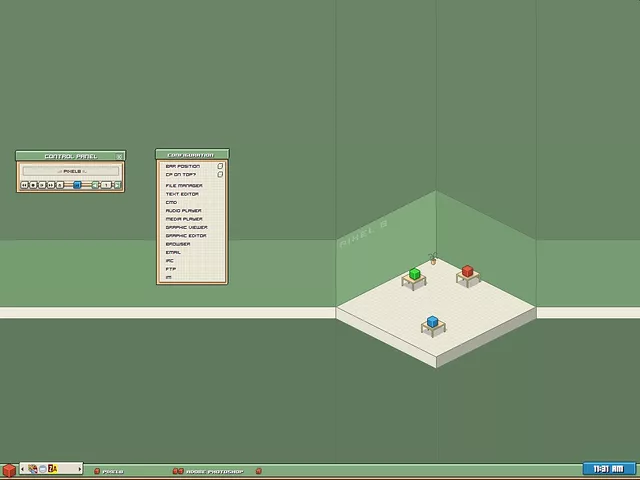The height and width of the screenshot is (480, 640).
Task: Click the red cube on the table
Action: [467, 271]
